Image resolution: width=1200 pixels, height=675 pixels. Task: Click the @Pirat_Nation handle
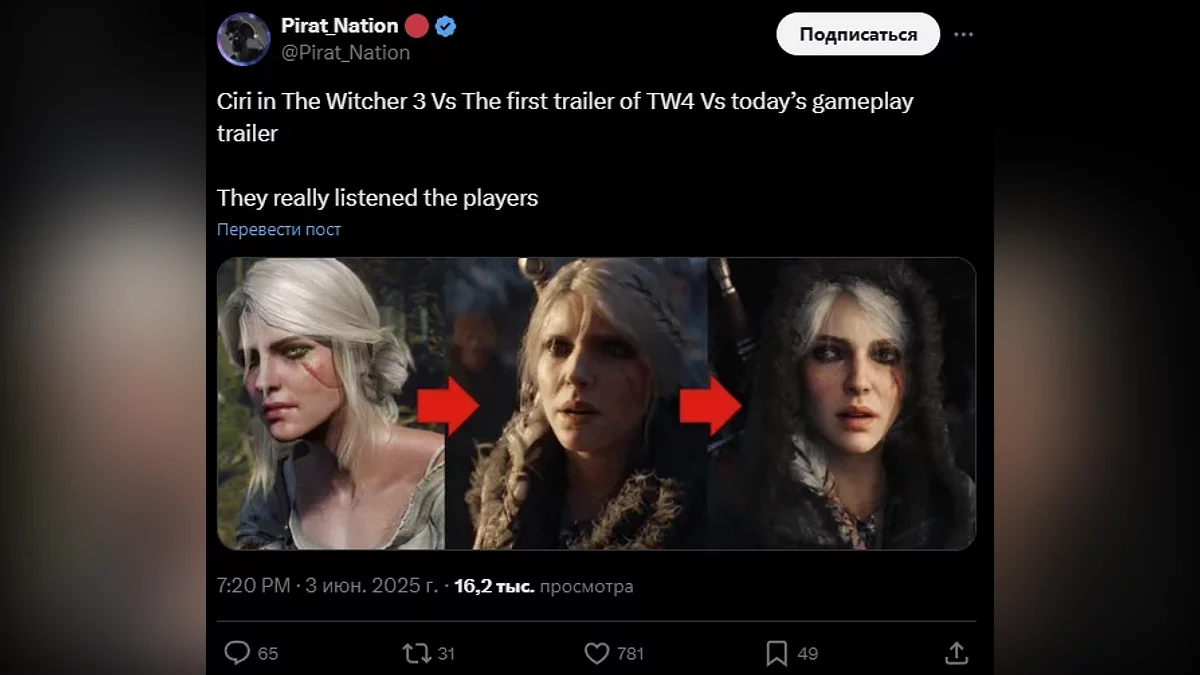[x=345, y=53]
